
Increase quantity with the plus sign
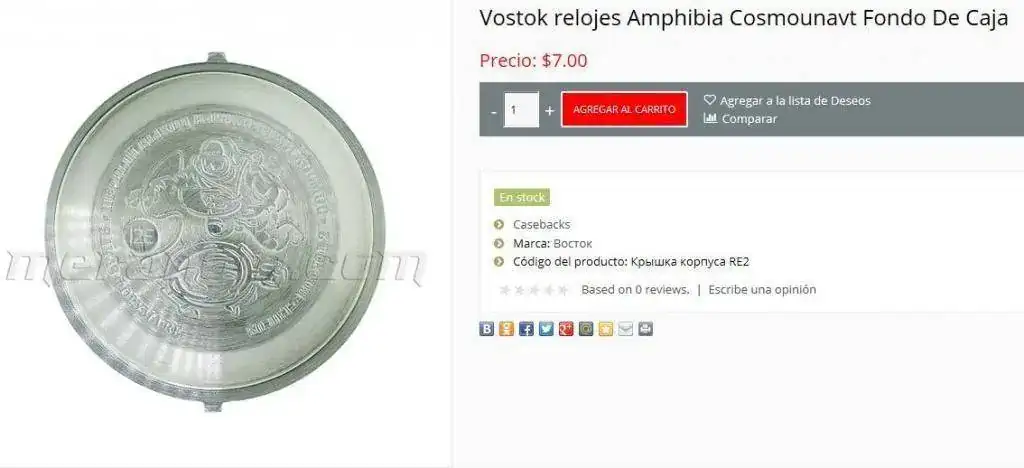point(549,110)
